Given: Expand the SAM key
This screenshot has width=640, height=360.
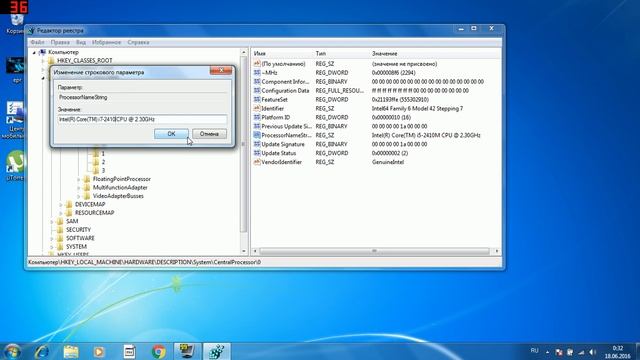Looking at the screenshot, I should tap(52, 222).
